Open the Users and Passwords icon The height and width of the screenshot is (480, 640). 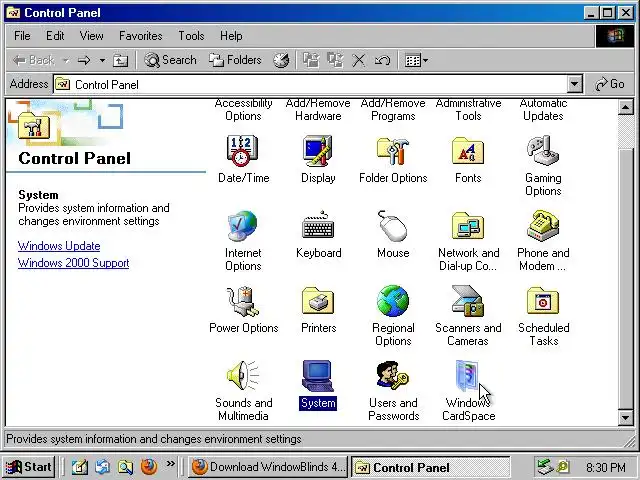click(x=393, y=376)
